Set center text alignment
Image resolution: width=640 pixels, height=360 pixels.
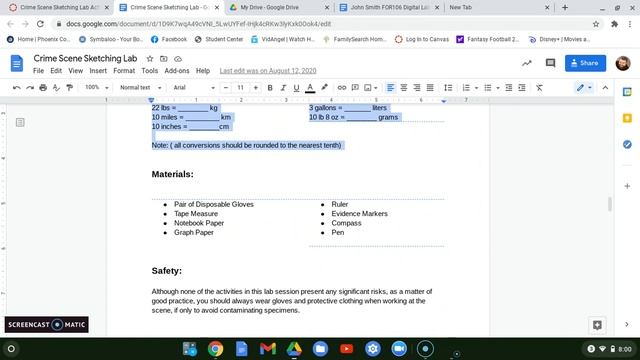404,88
